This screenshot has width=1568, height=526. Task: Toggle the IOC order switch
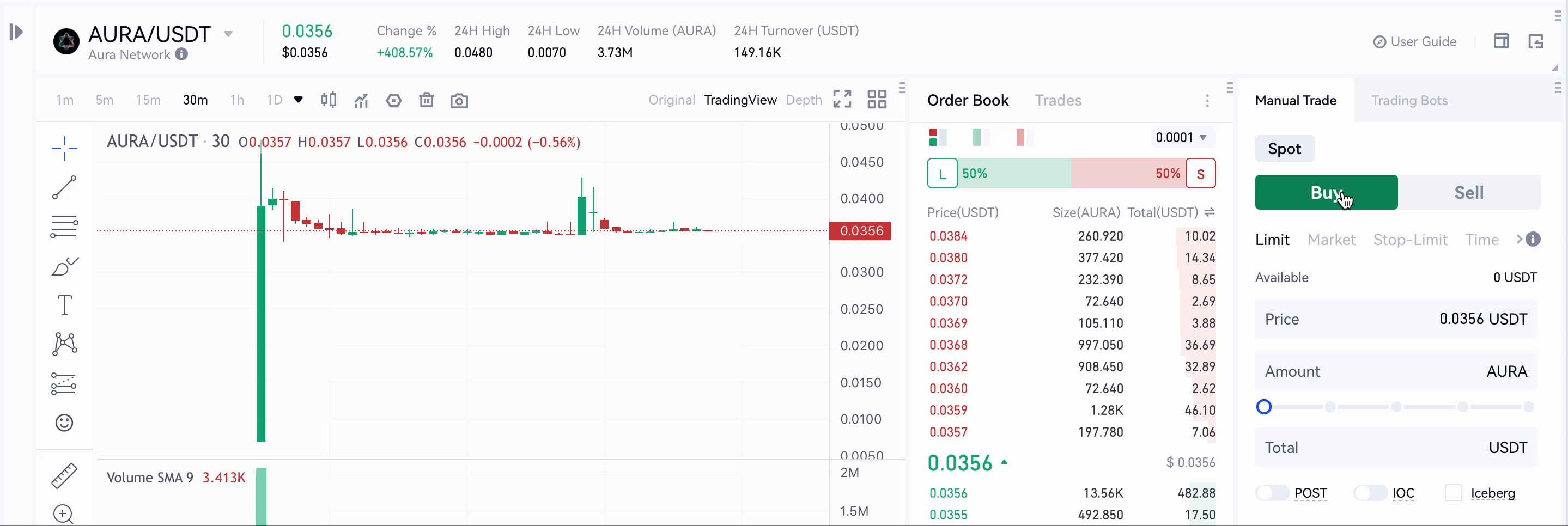[1370, 493]
